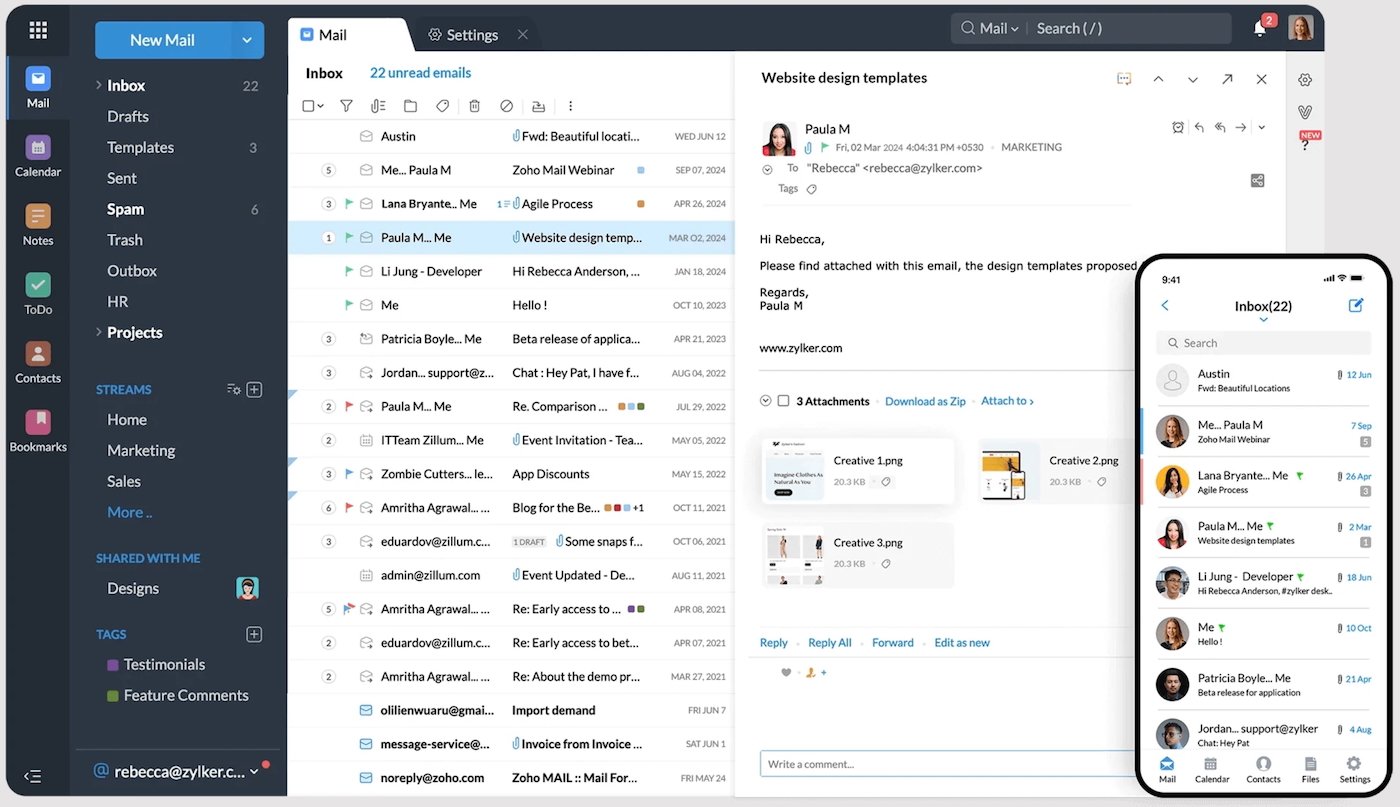Click the archive icon in the mail toolbar
1400x807 pixels.
click(539, 106)
